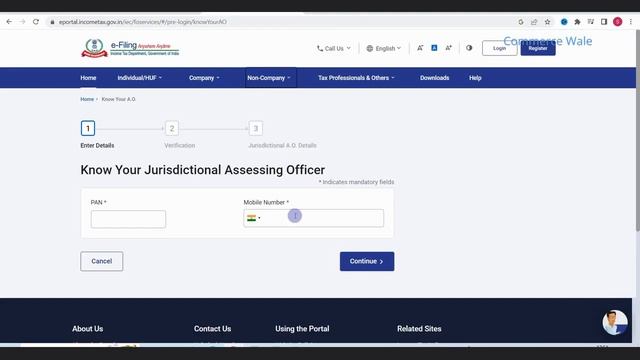The image size is (640, 360).
Task: Click inside the Mobile Number field
Action: (x=313, y=218)
